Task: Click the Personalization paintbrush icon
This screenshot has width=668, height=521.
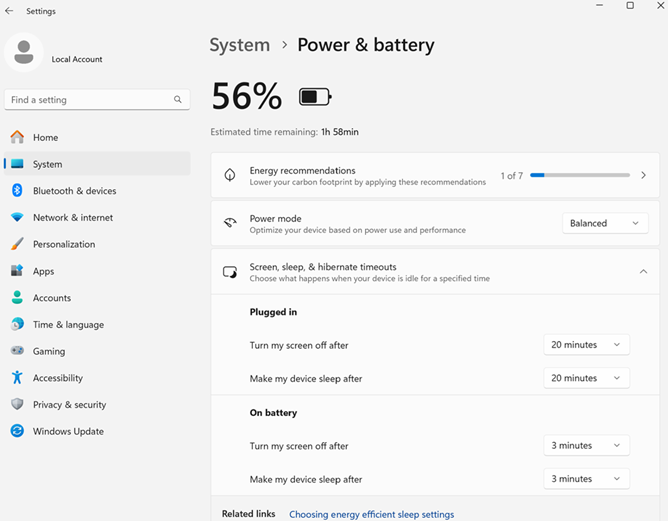Action: [17, 244]
